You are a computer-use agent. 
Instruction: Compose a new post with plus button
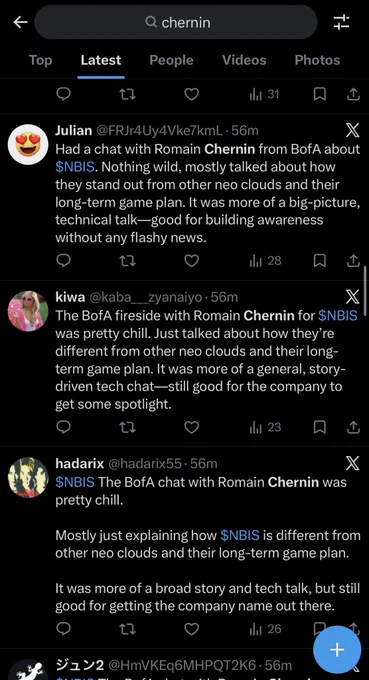337,650
